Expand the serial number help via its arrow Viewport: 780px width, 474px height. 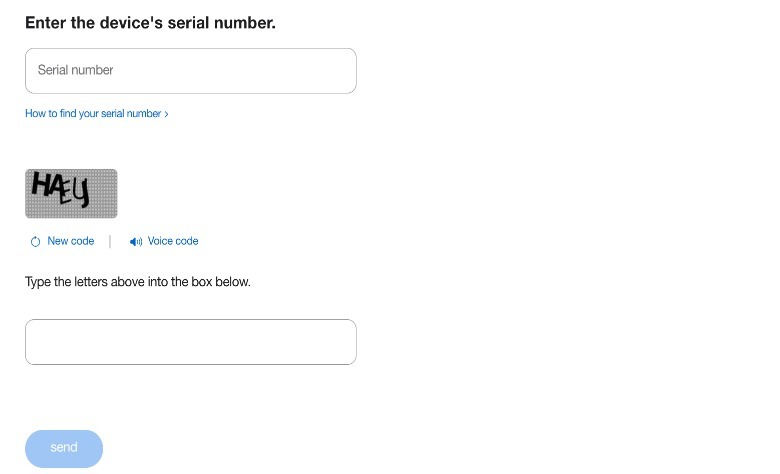pos(166,114)
